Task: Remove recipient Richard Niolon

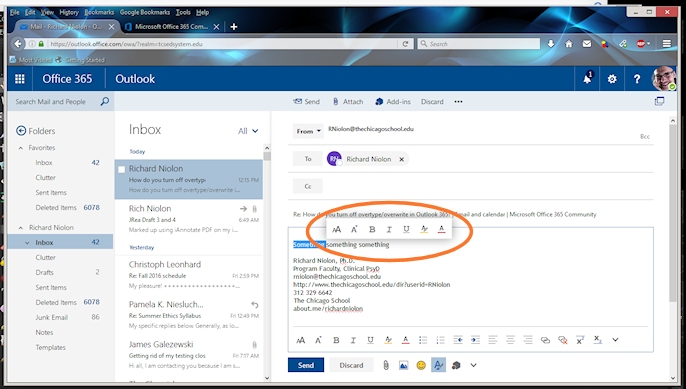Action: pyautogui.click(x=401, y=159)
